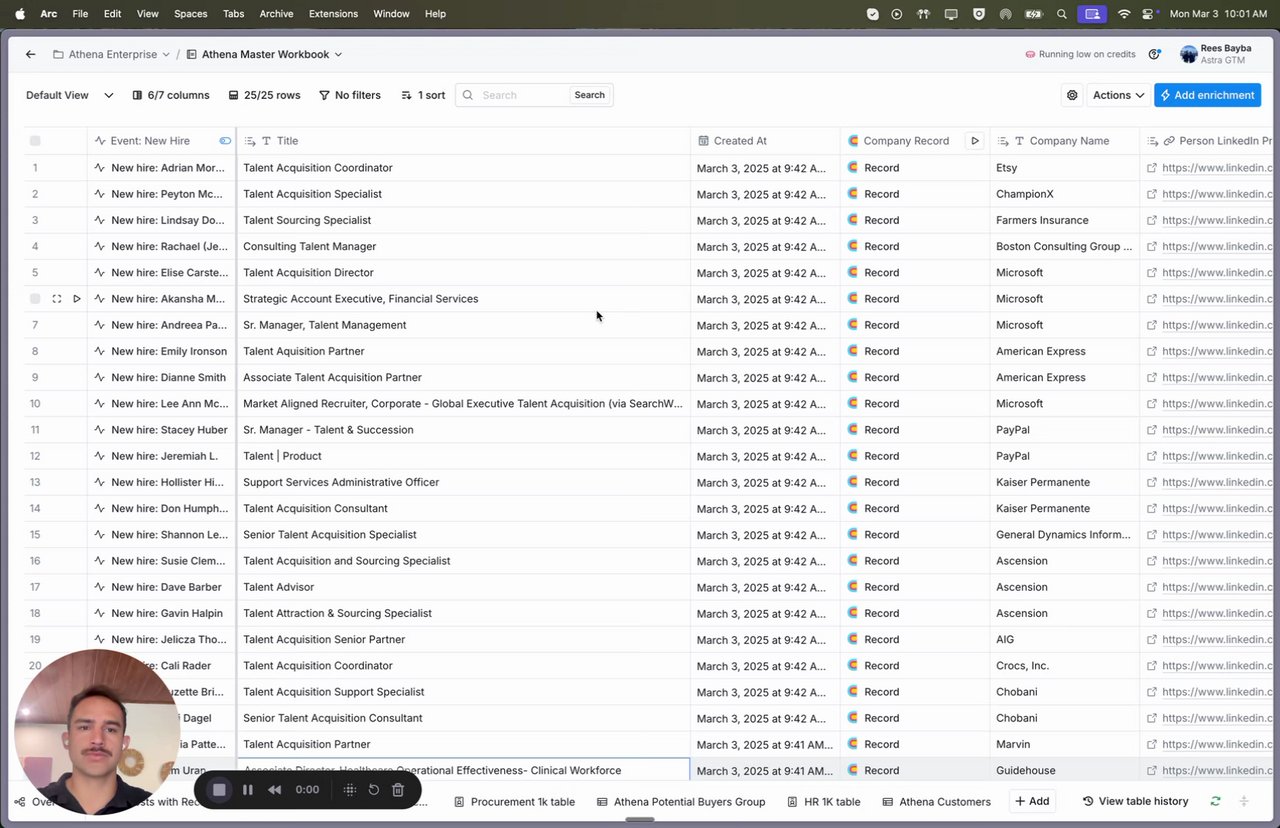Click the event icon for Lindsay Do... row
The image size is (1280, 828).
[100, 220]
